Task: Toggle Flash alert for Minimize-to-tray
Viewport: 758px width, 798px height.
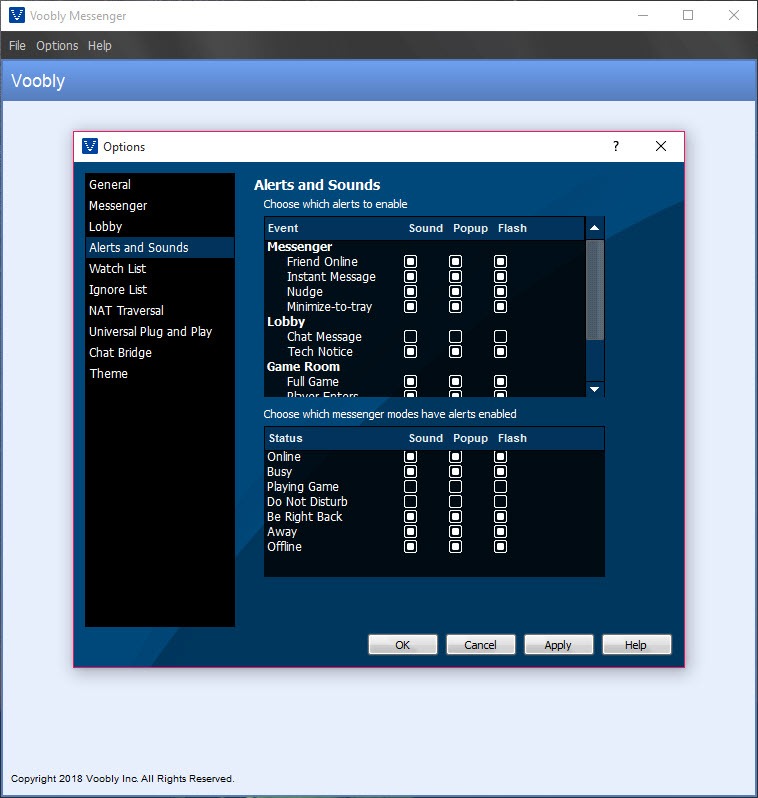Action: click(x=500, y=306)
